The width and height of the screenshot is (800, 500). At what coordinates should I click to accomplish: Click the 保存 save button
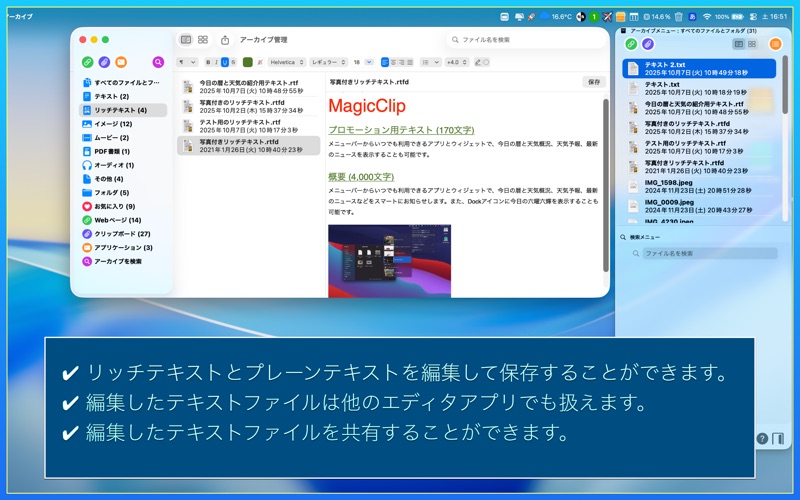coord(594,82)
